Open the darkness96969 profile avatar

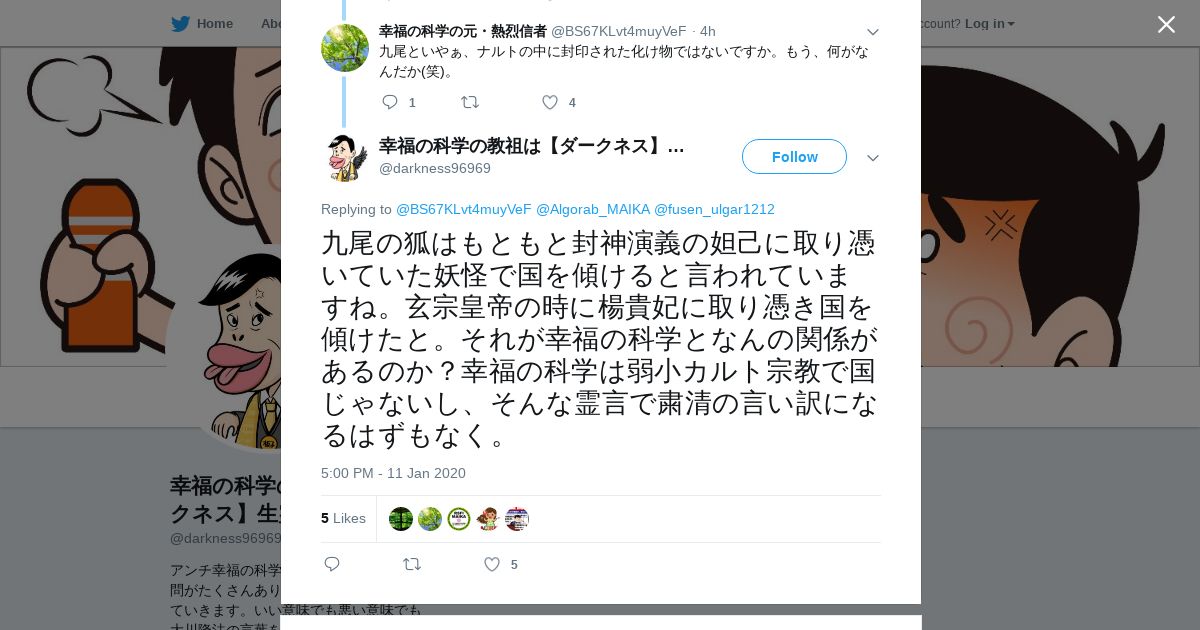coord(345,158)
